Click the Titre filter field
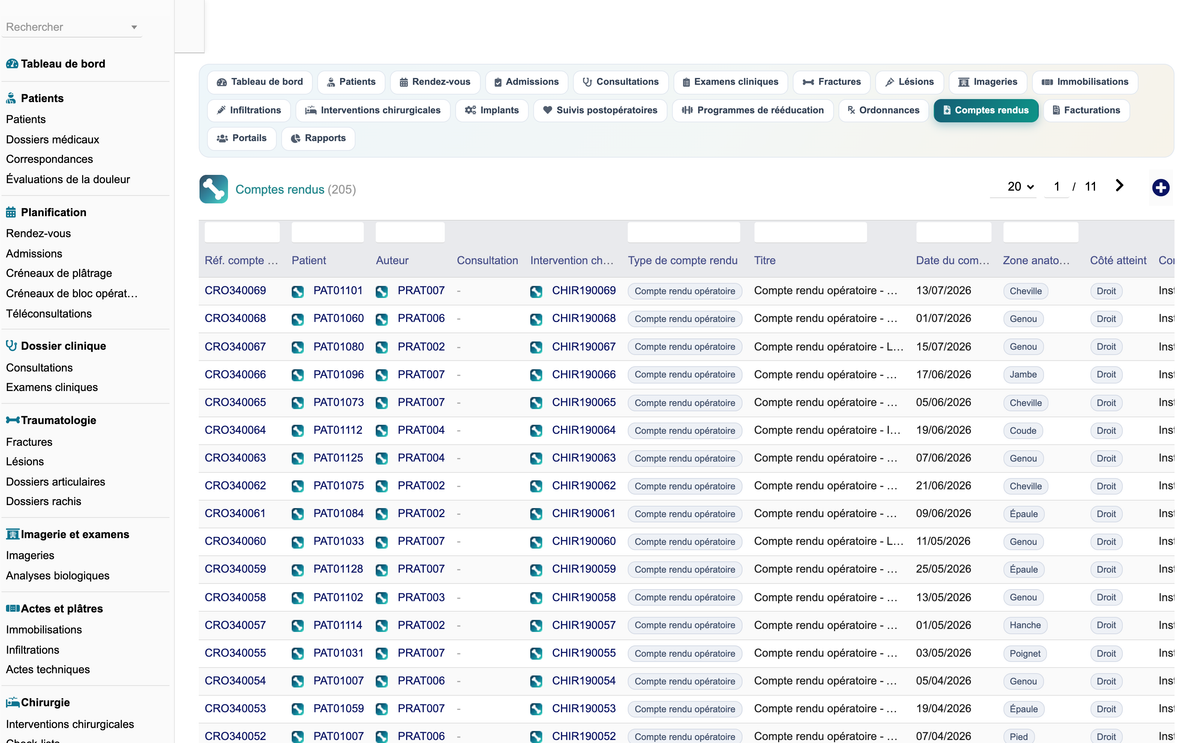 click(810, 232)
